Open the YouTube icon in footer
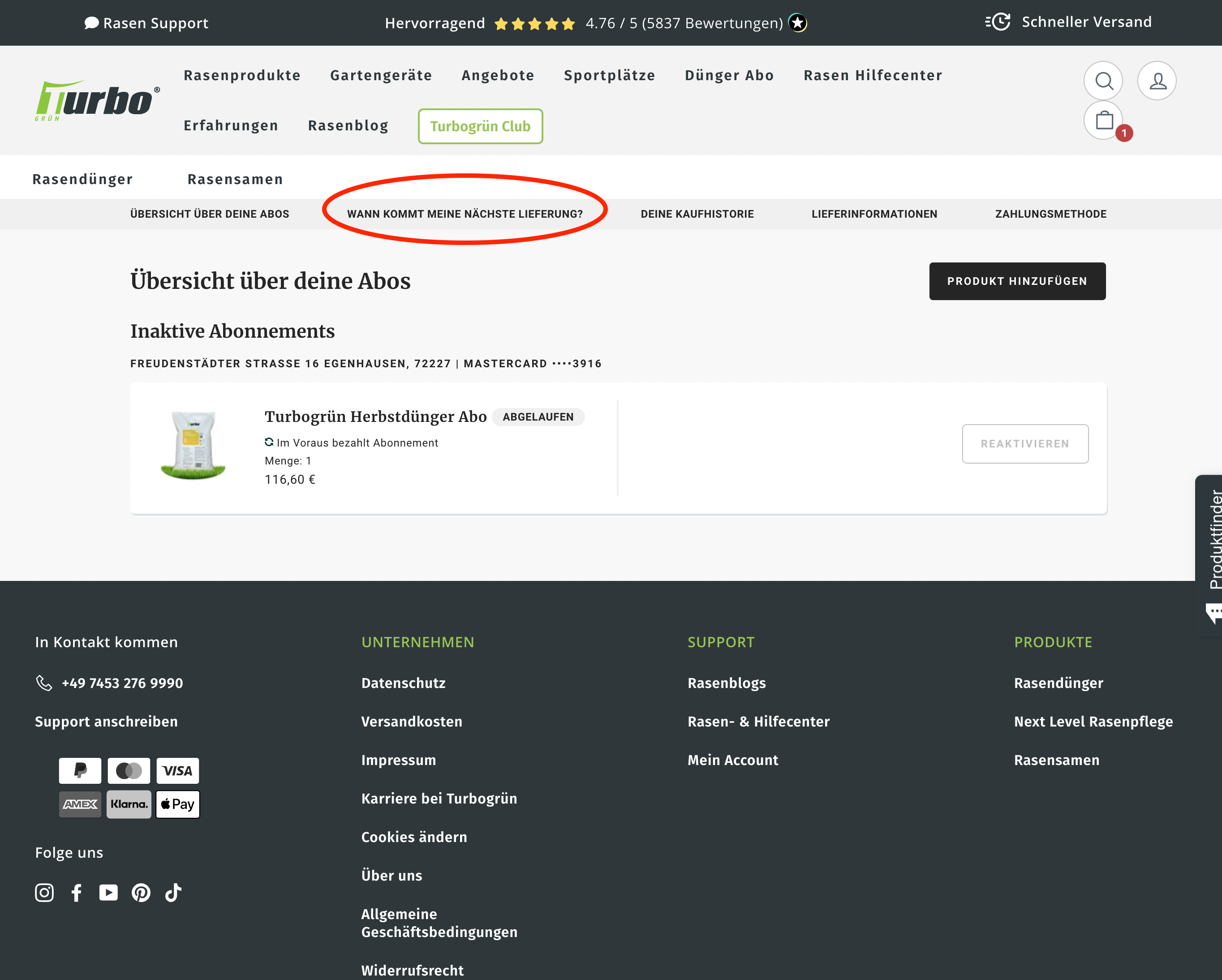Image resolution: width=1222 pixels, height=980 pixels. tap(108, 893)
